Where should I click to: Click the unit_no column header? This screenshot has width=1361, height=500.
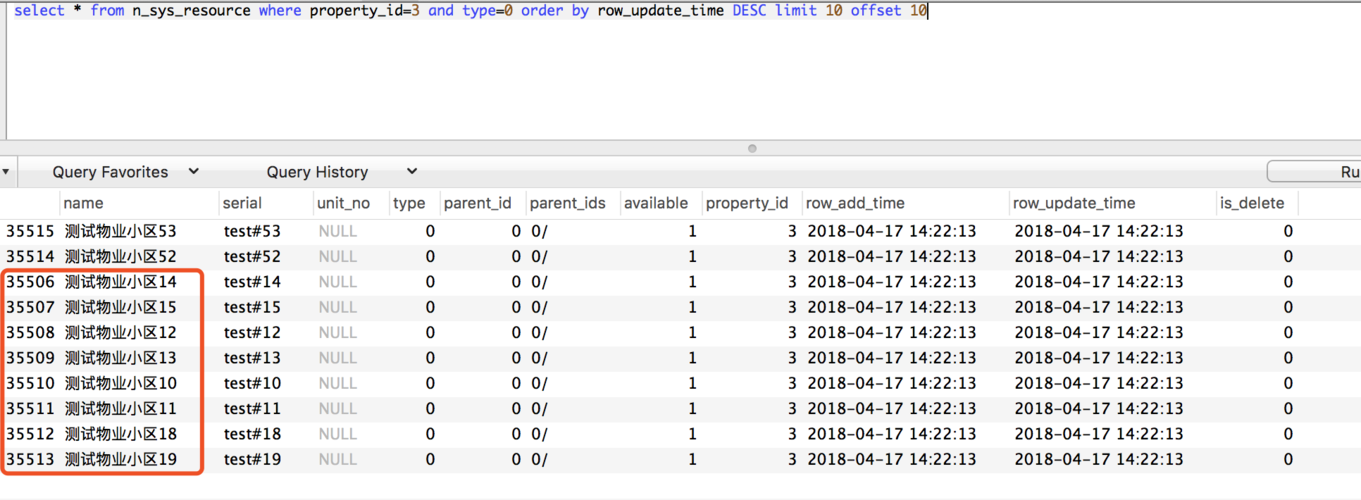point(343,203)
